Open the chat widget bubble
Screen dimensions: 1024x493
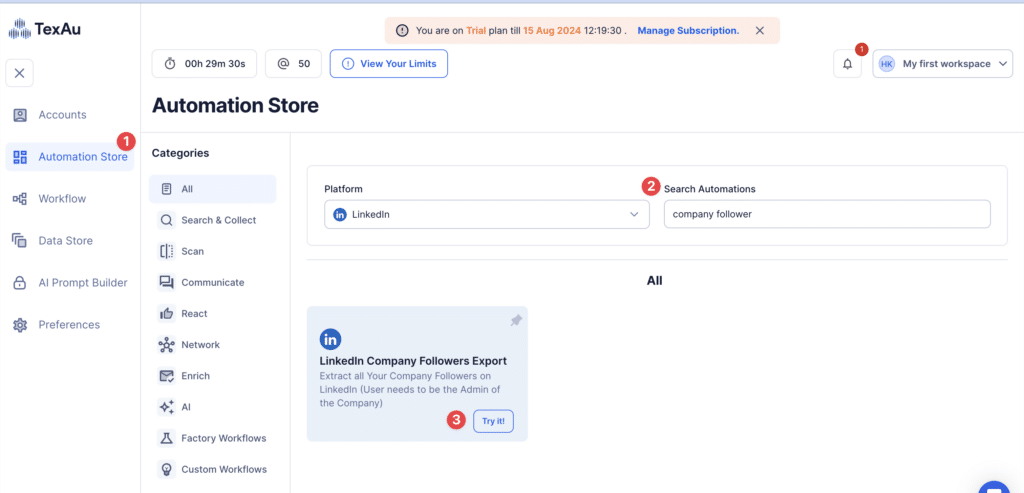click(995, 487)
